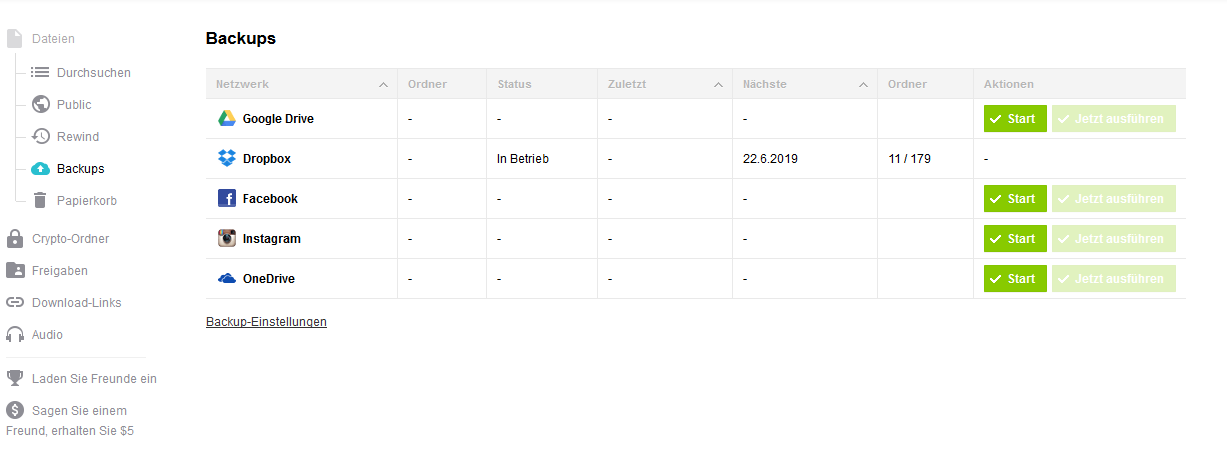Click the Papierkorb trash icon
The height and width of the screenshot is (460, 1227).
40,201
